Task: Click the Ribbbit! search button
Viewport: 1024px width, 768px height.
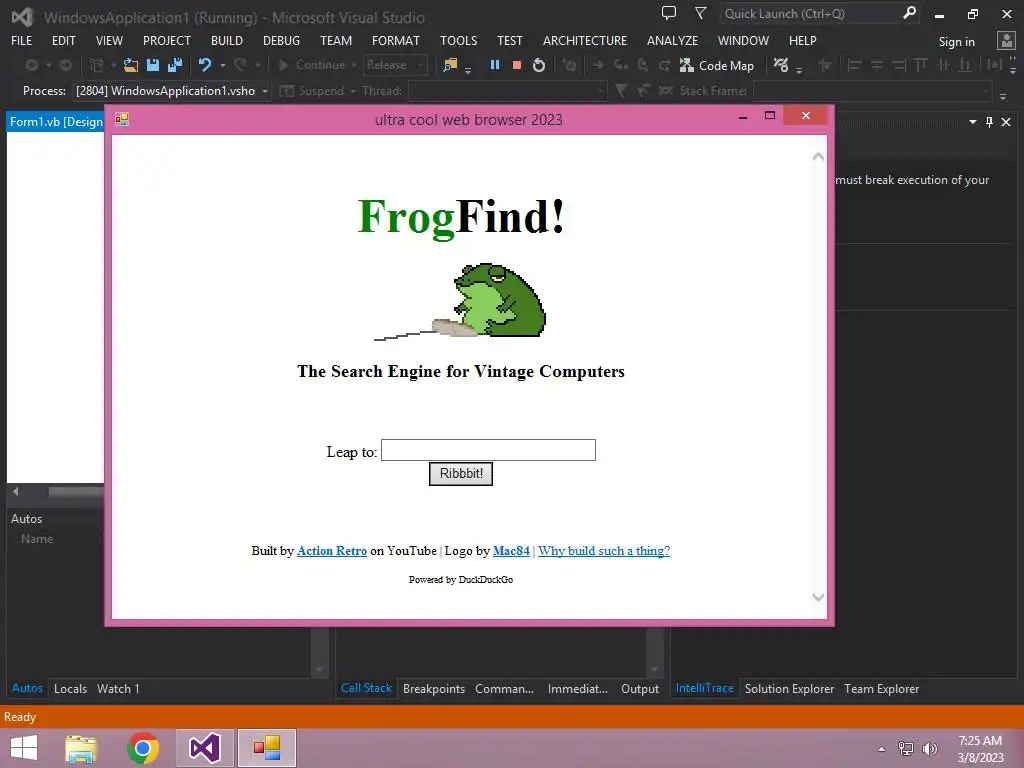Action: [461, 473]
